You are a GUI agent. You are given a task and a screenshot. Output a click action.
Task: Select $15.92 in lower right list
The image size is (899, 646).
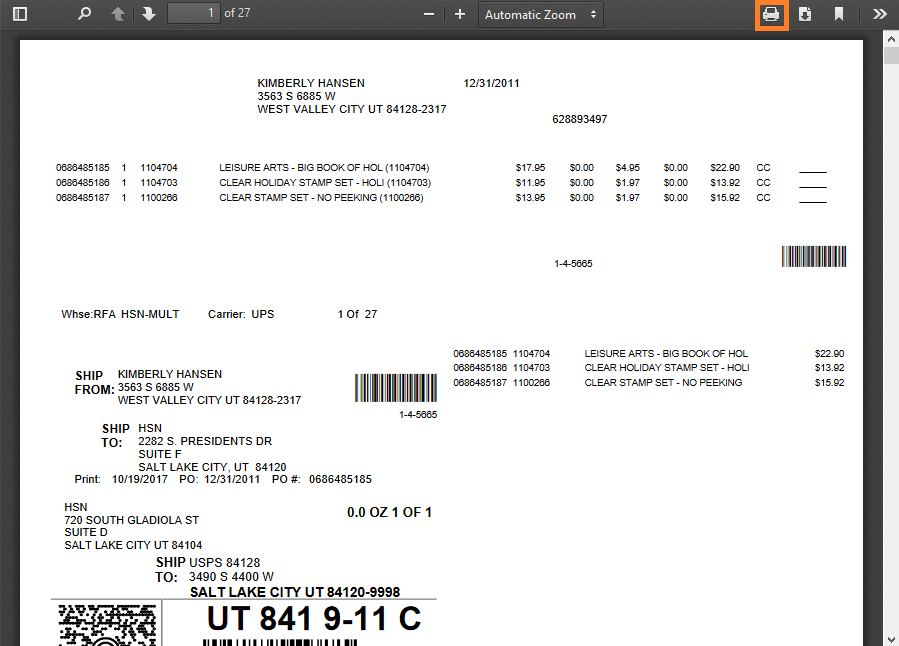829,382
